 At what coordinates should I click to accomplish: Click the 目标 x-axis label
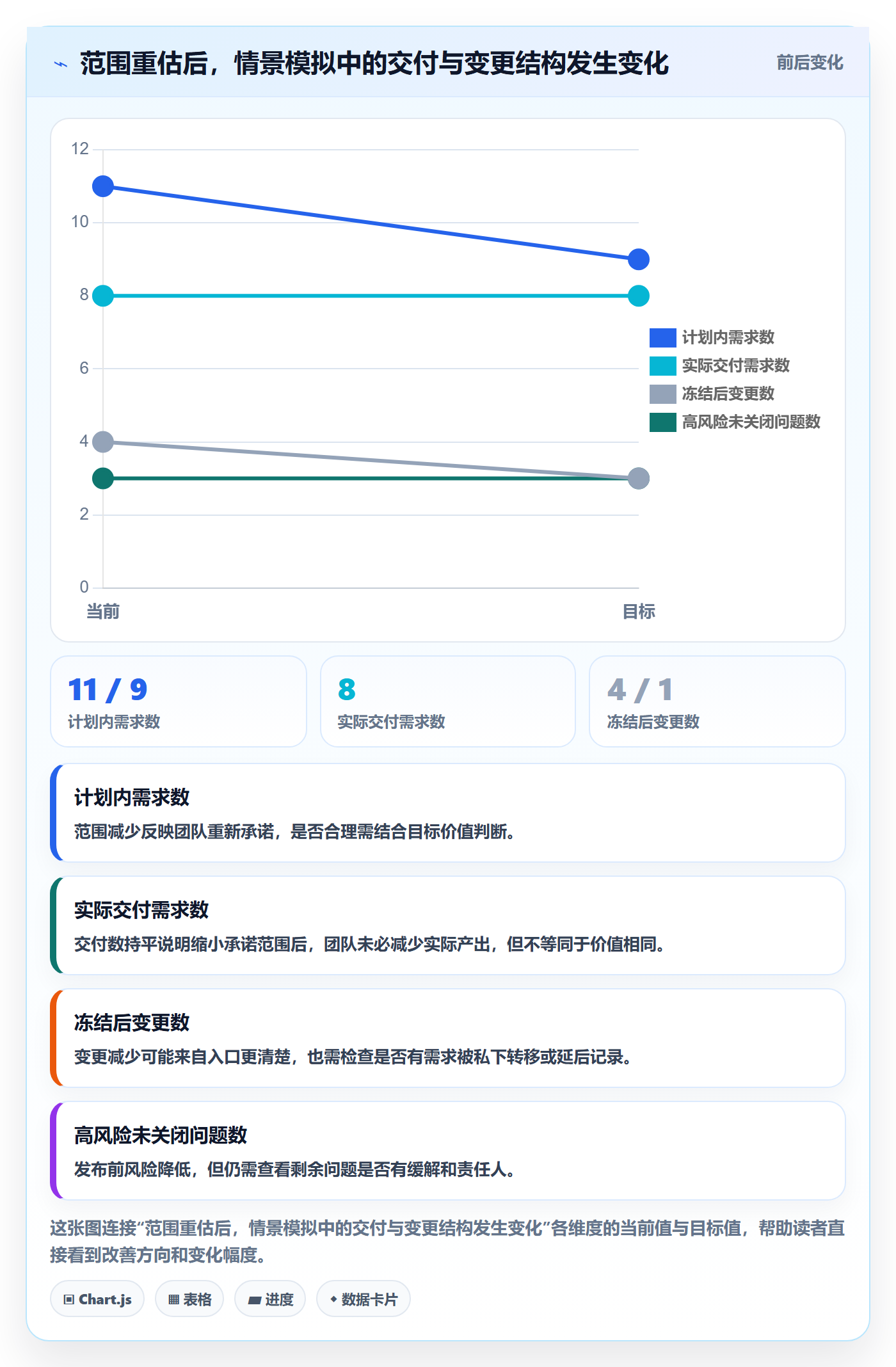[639, 612]
